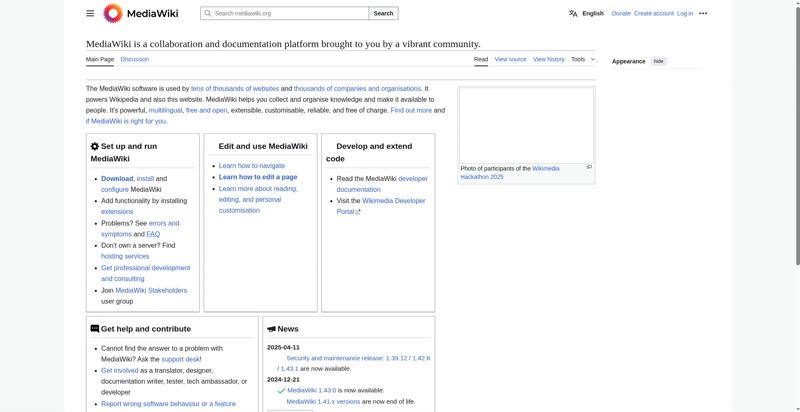Screen dimensions: 800x412
Task: Click Create account link
Action: 654,14
